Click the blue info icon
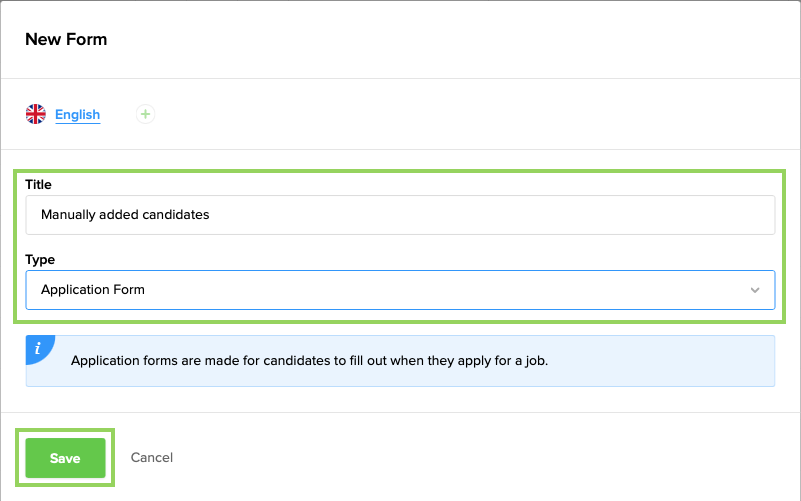The width and height of the screenshot is (801, 501). pyautogui.click(x=39, y=348)
